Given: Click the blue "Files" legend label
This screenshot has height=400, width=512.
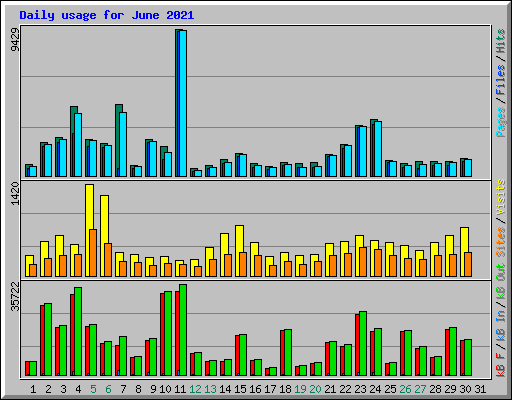Looking at the screenshot, I should pyautogui.click(x=501, y=80).
